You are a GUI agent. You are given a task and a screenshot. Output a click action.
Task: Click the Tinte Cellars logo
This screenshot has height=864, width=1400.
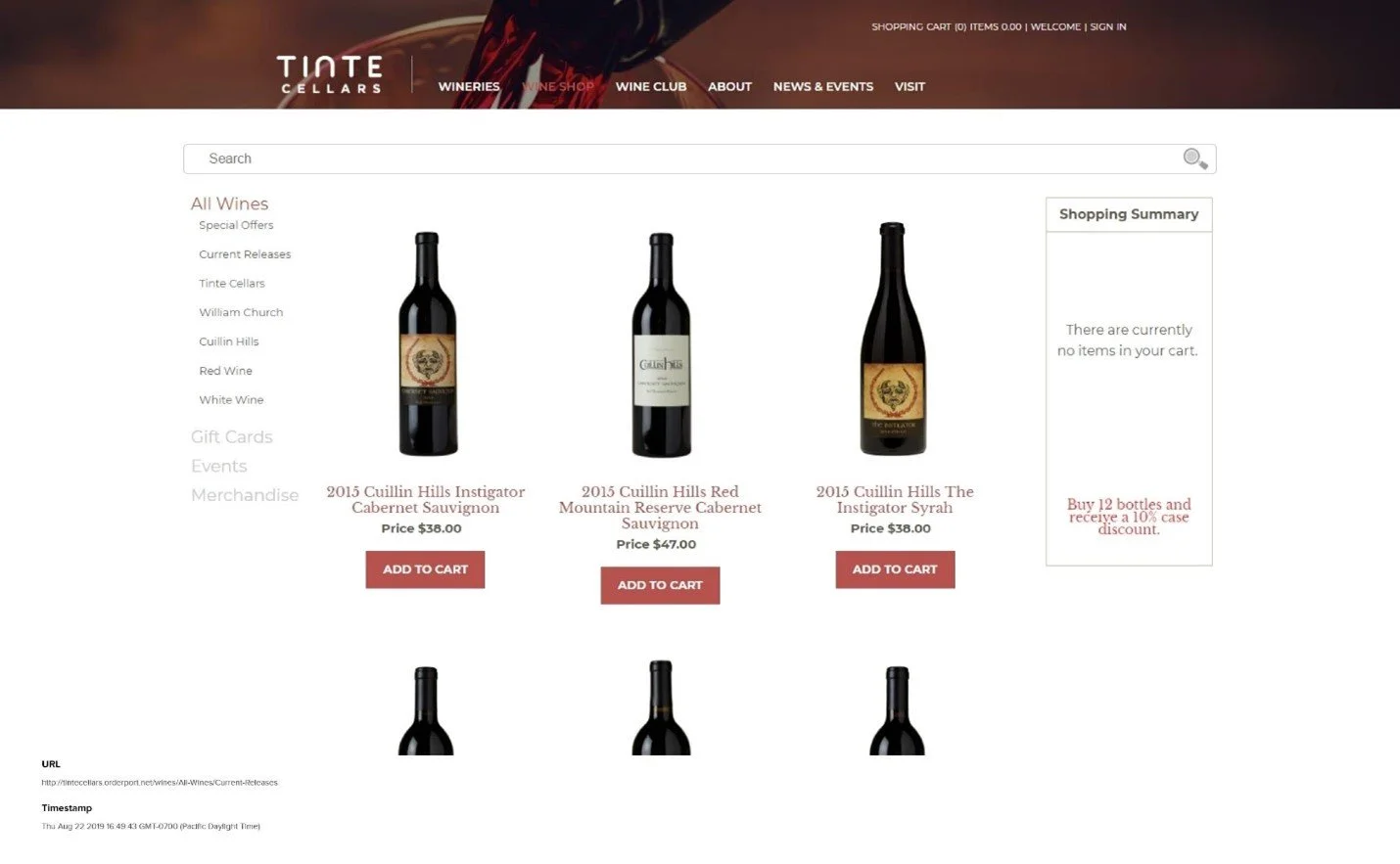(x=330, y=75)
